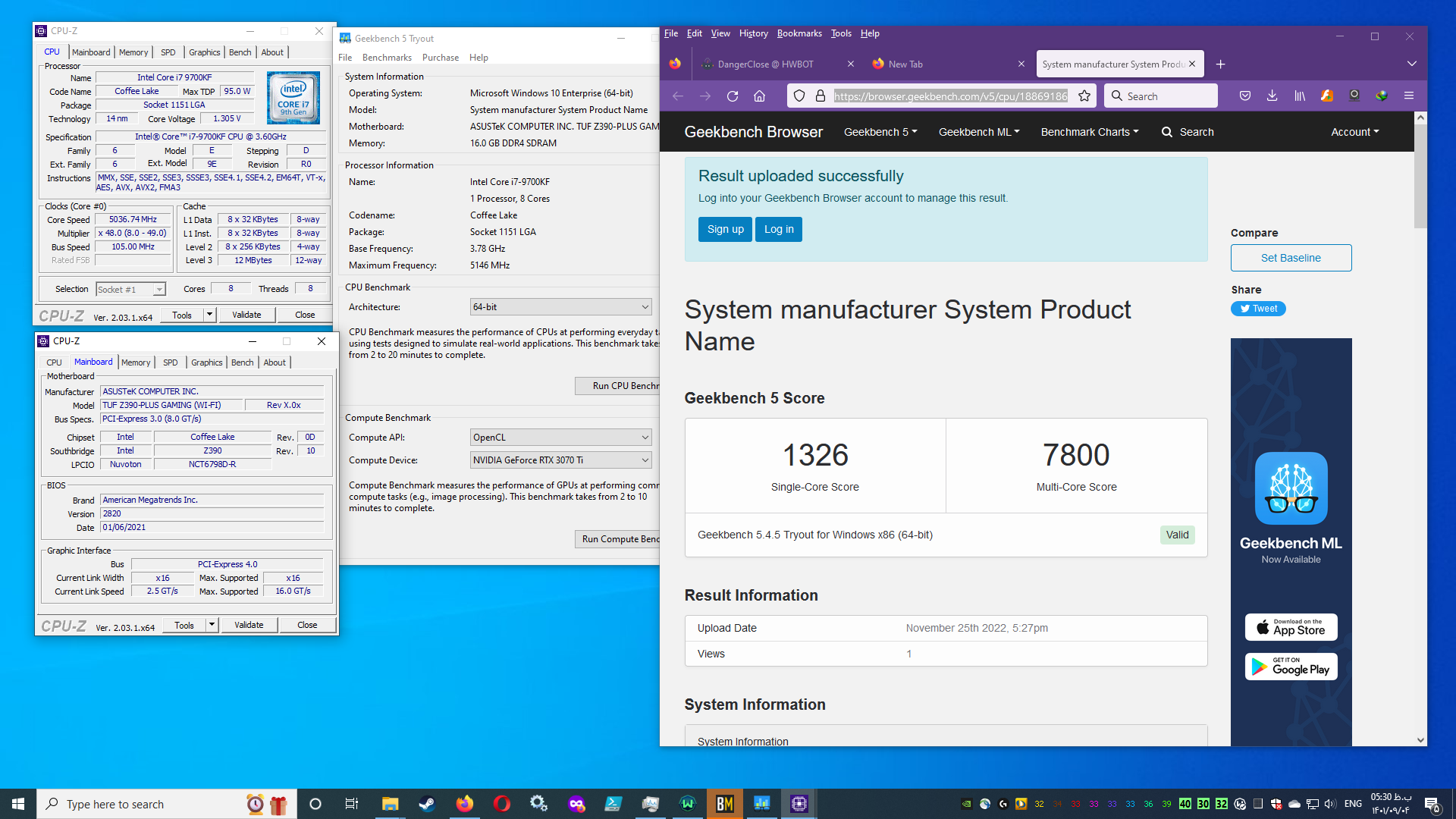Expand the Geekbench ML navbar dropdown
The width and height of the screenshot is (1456, 819).
click(x=979, y=132)
